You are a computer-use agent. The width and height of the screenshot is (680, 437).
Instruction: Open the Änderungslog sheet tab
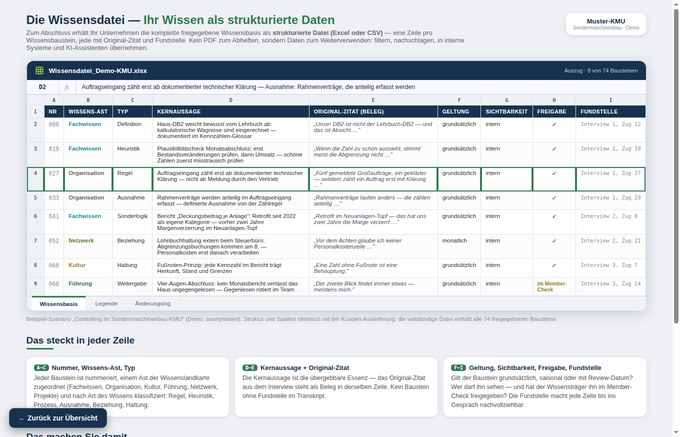tap(153, 303)
